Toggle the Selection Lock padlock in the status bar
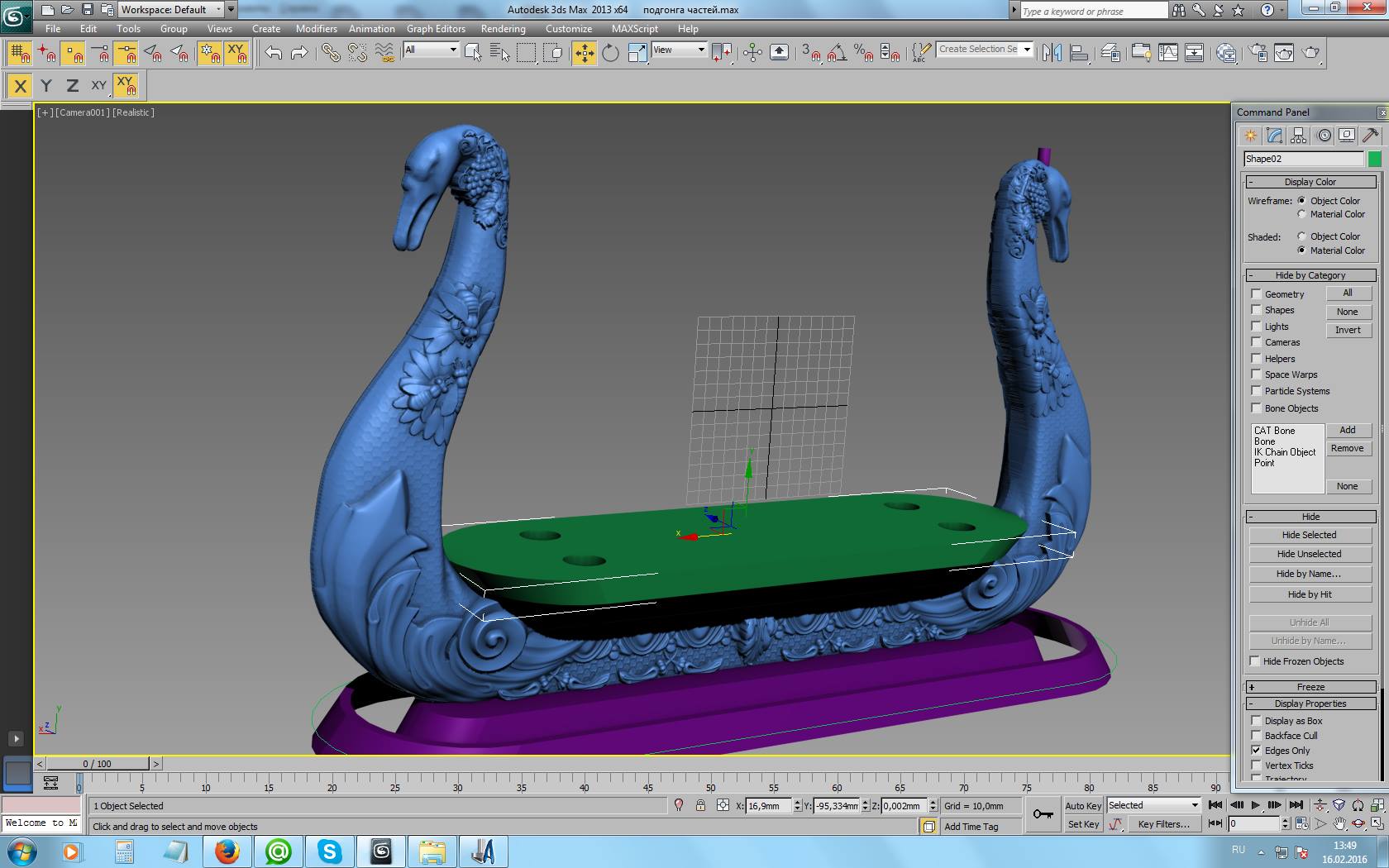This screenshot has height=868, width=1389. 700,805
